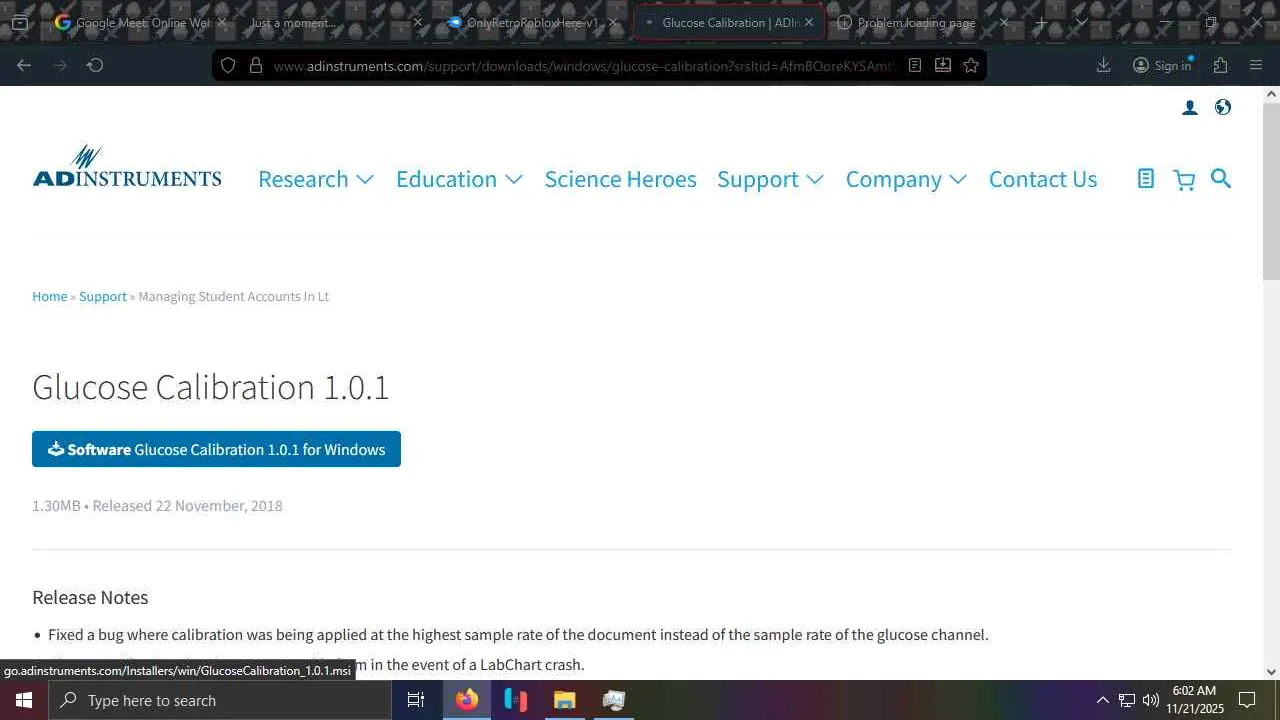Screen dimensions: 1280x720
Task: Bookmark this page with the star
Action: (971, 65)
